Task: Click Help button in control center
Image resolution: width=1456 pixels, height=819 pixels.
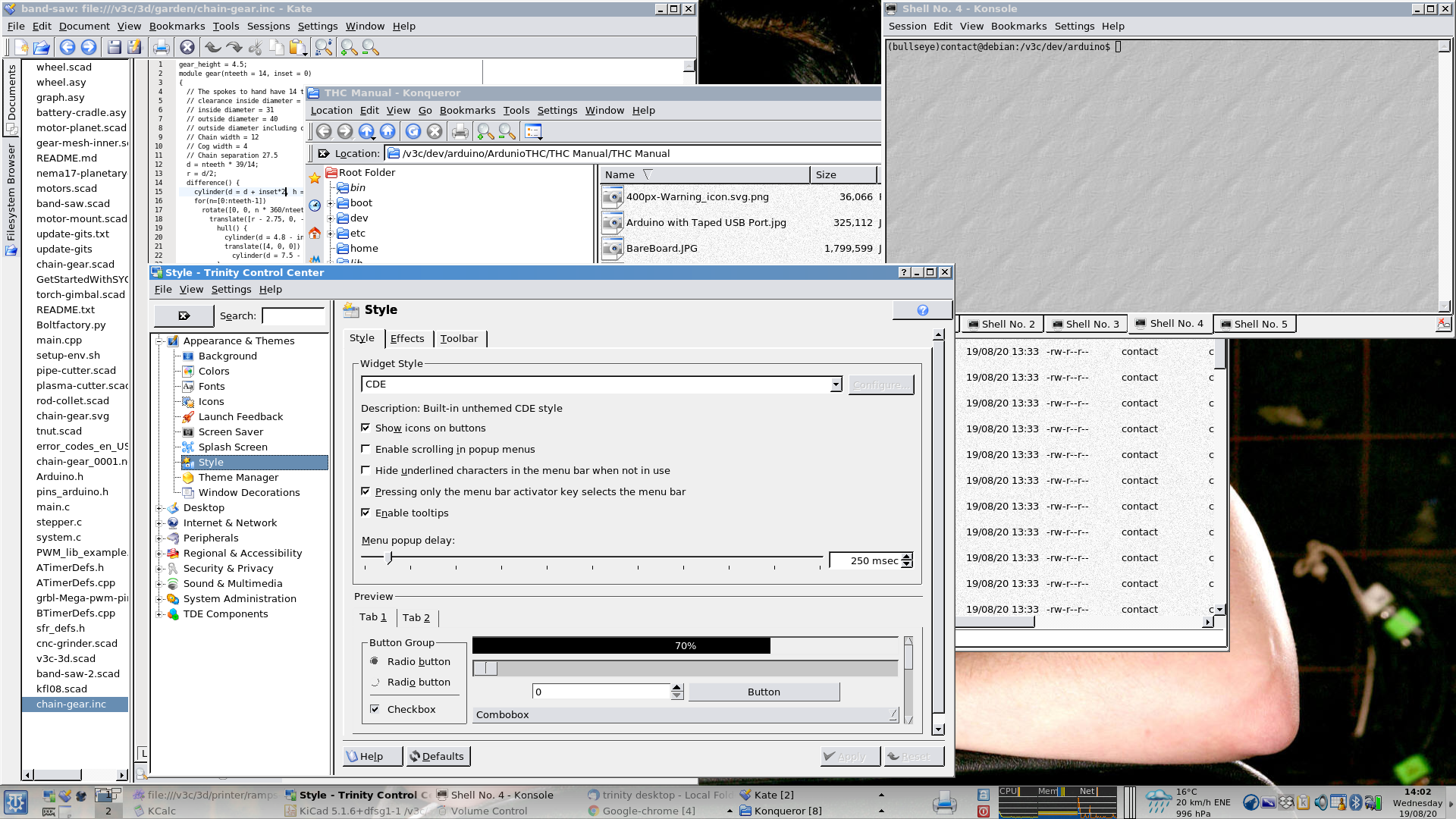Action: [374, 756]
